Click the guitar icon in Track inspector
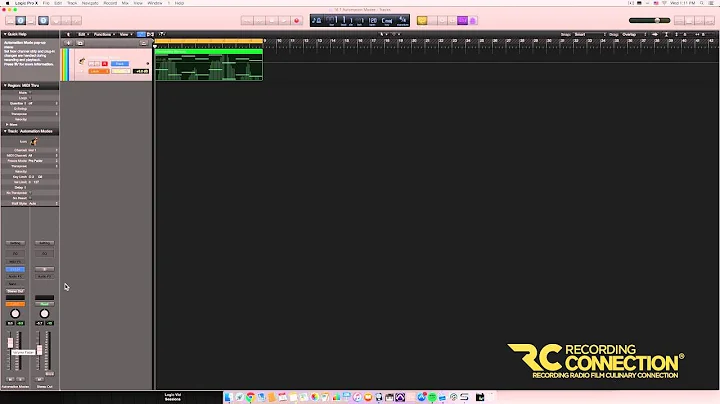 click(34, 142)
